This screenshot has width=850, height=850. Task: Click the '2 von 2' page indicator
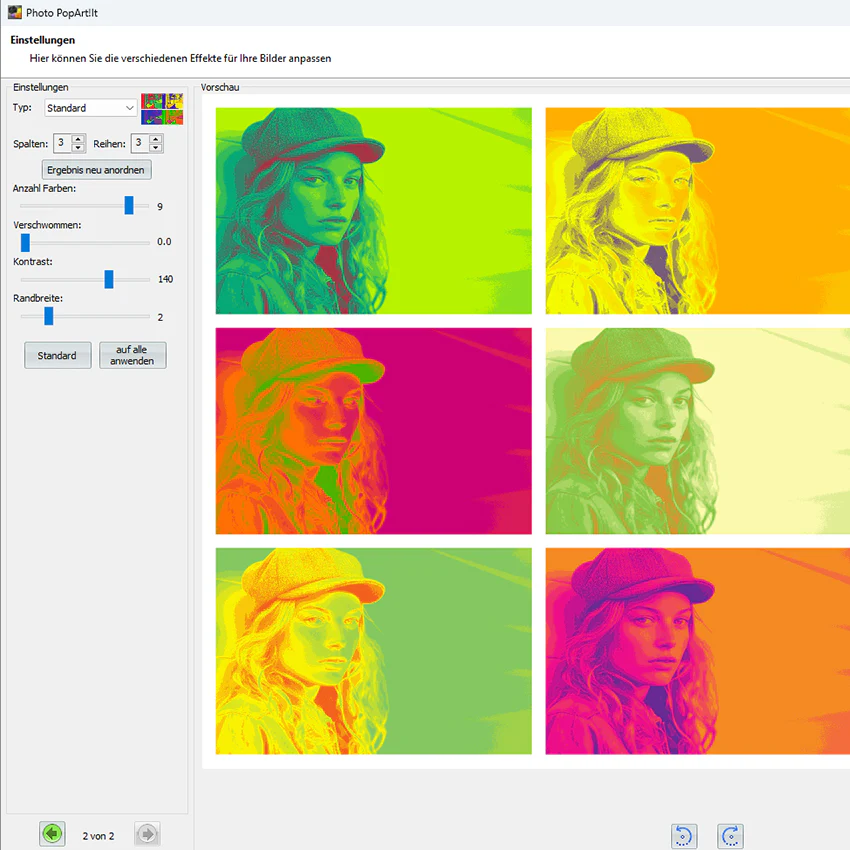tap(99, 836)
